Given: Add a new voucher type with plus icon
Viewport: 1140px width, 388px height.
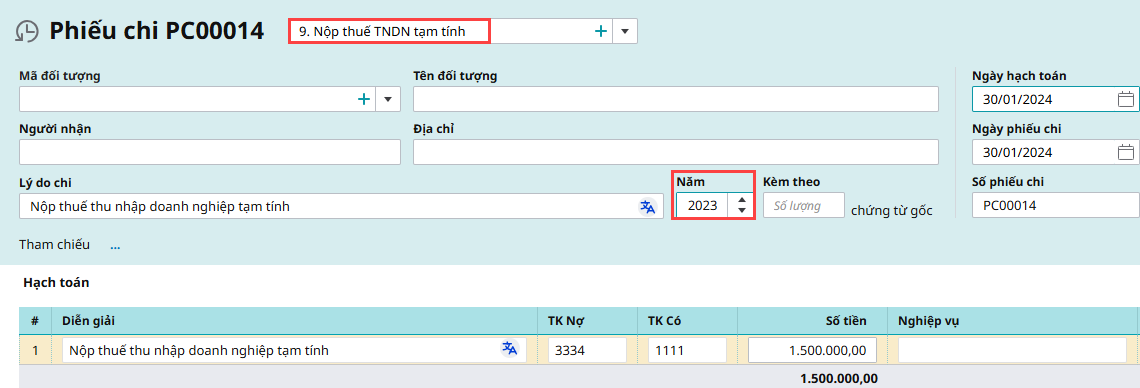Looking at the screenshot, I should (x=601, y=31).
